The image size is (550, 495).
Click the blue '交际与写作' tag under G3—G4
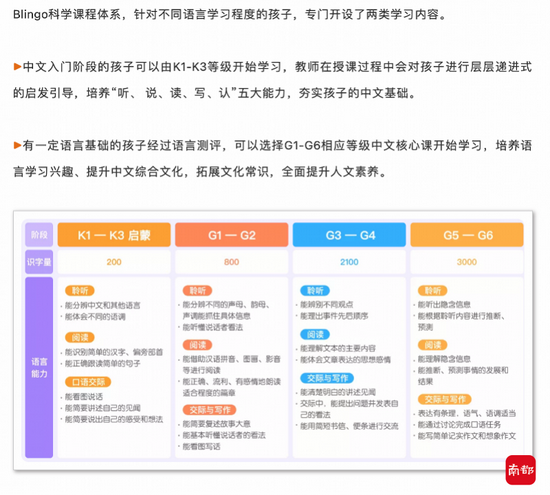[x=327, y=378]
